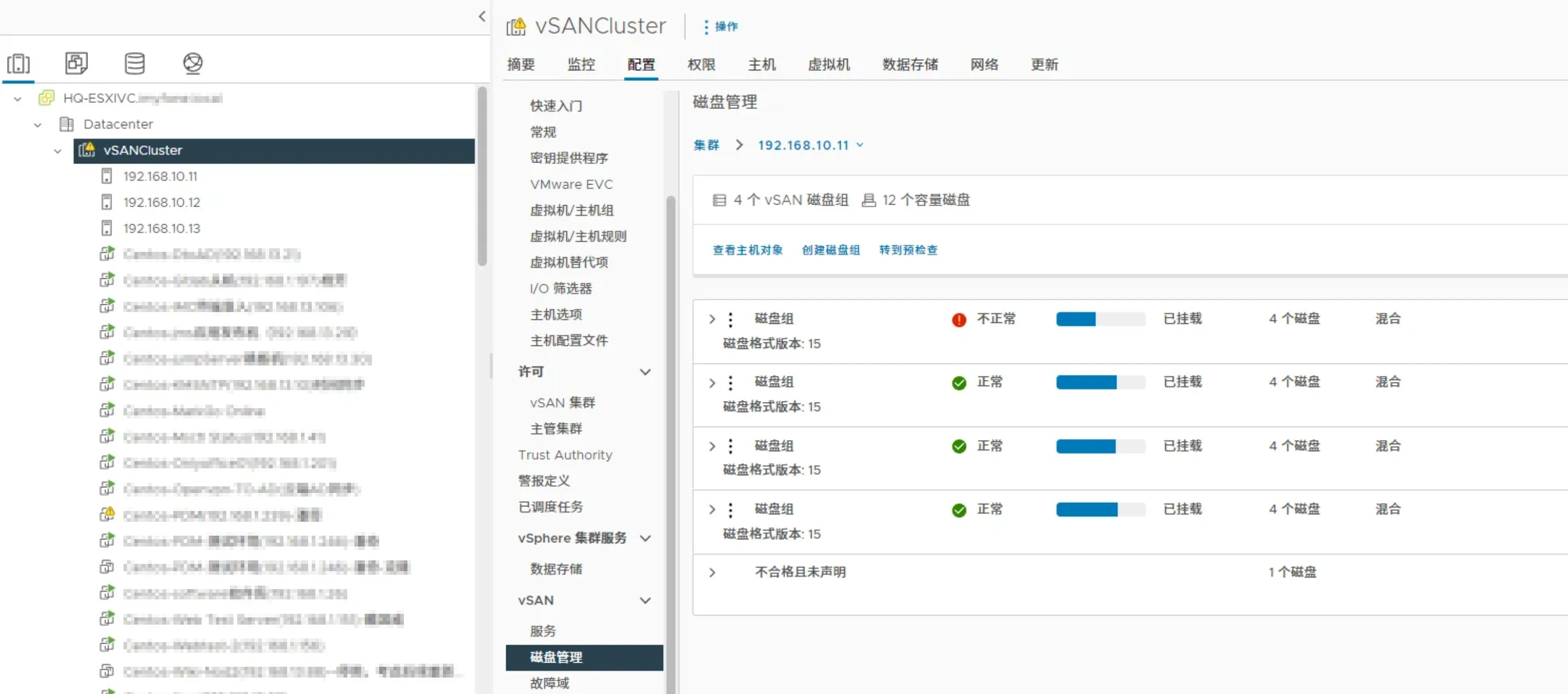Switch to VMs and Templates inventory view
This screenshot has height=694, width=1568.
click(76, 63)
